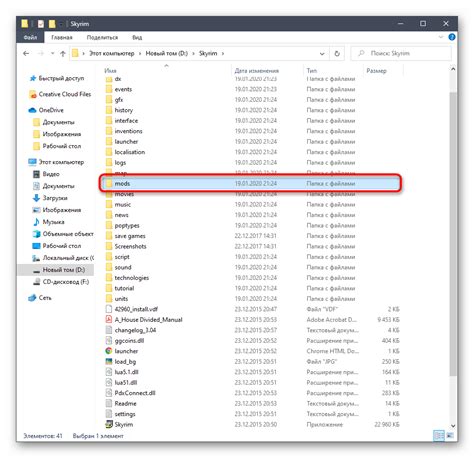This screenshot has height=458, width=474.
Task: Sort by Размер column header
Action: (376, 71)
